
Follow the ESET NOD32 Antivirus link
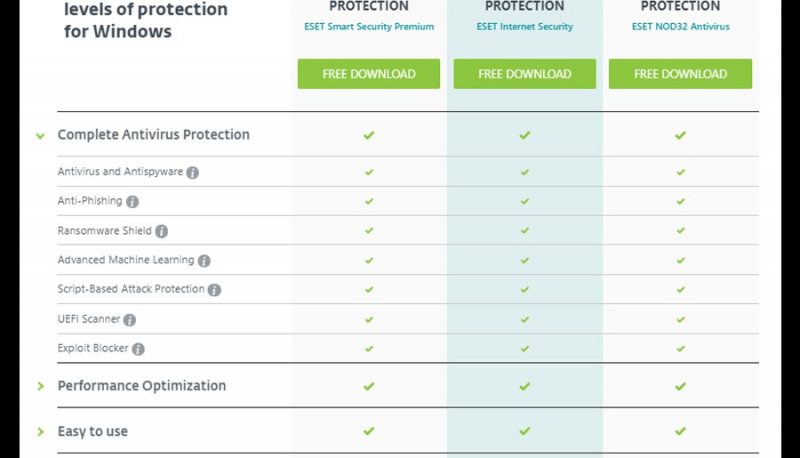[x=681, y=27]
